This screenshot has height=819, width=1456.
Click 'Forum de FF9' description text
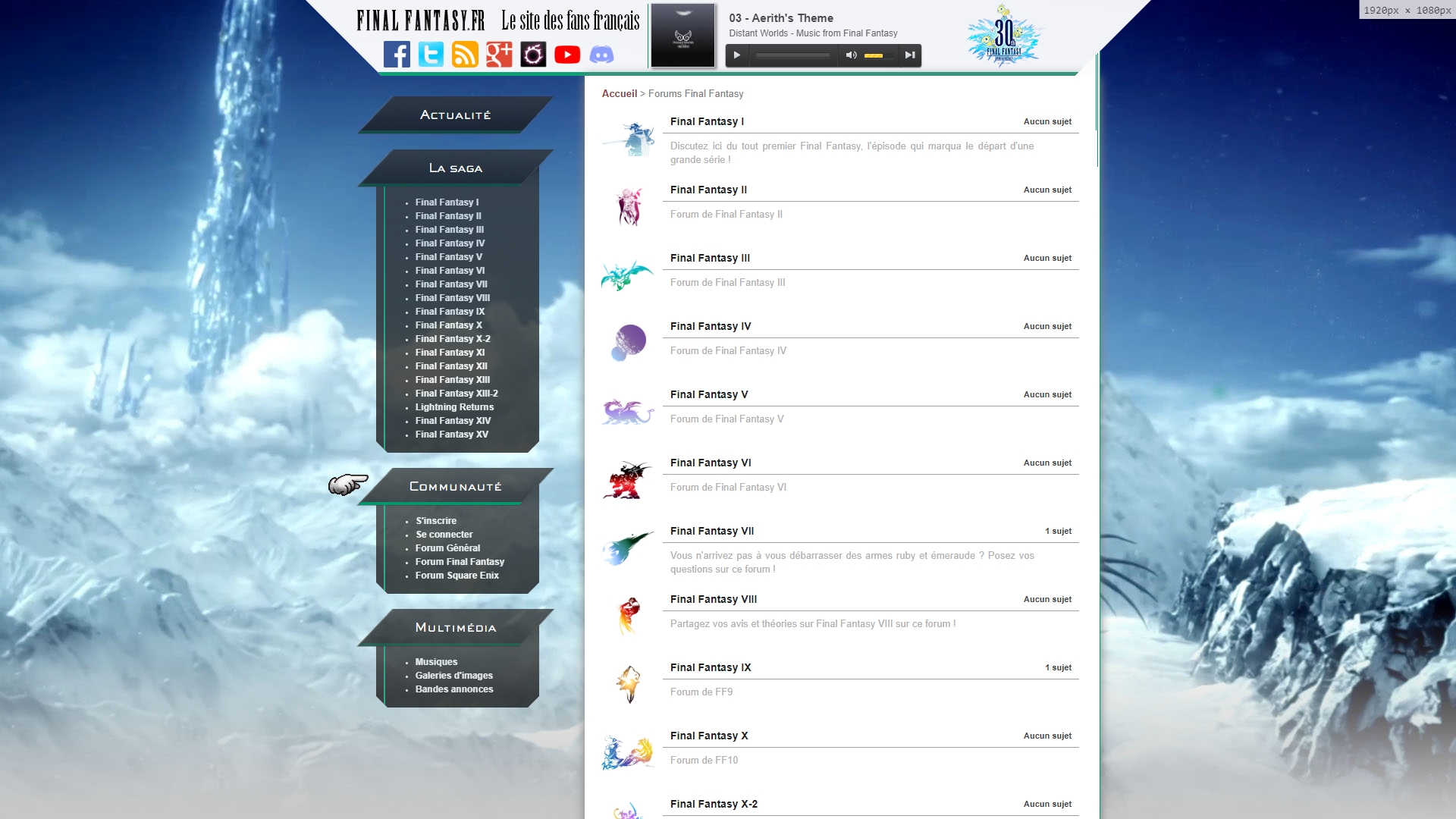click(701, 692)
